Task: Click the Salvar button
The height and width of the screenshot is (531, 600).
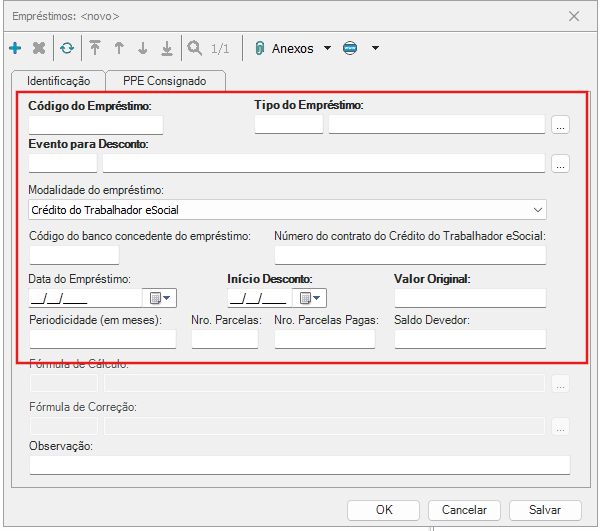Action: click(x=545, y=510)
